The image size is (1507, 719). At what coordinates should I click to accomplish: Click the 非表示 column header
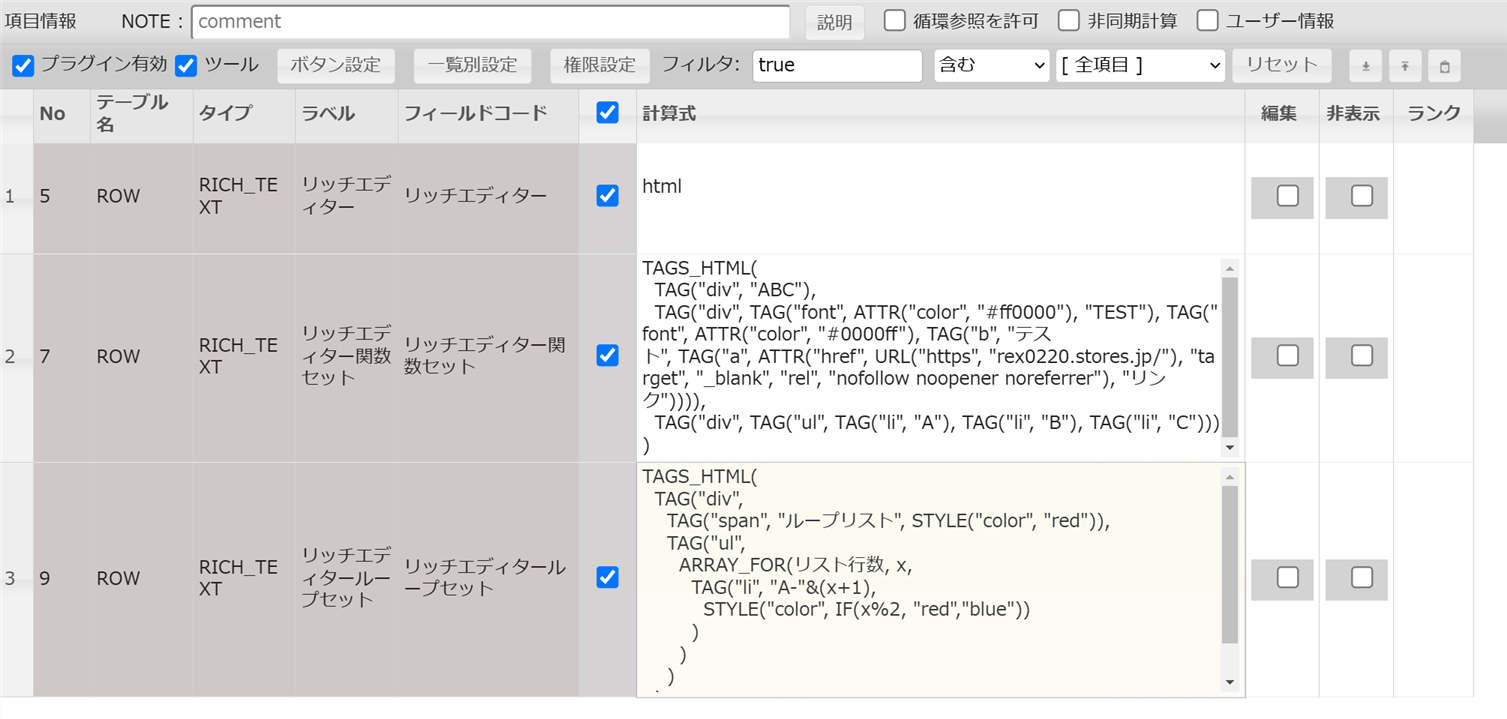(x=1356, y=114)
